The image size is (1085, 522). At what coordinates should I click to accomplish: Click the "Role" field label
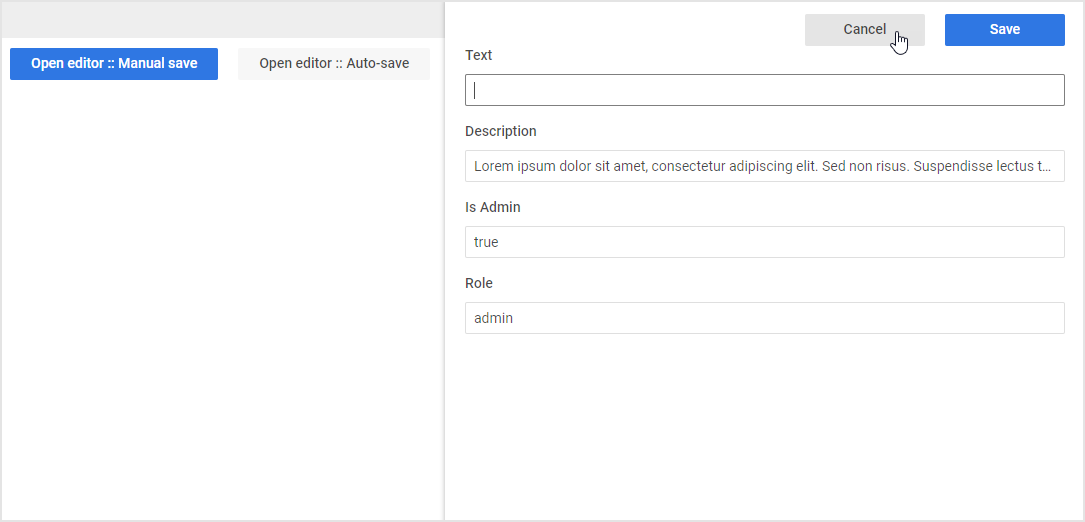pyautogui.click(x=479, y=283)
